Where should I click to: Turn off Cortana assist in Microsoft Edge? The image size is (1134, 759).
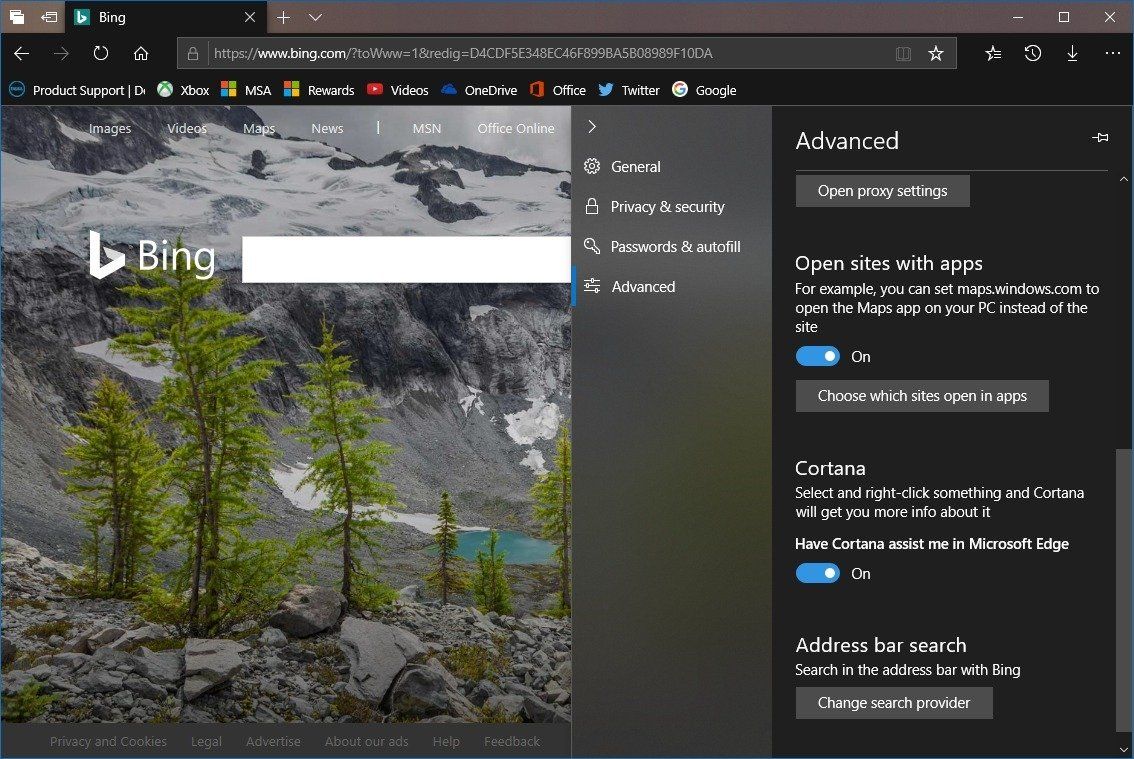pos(817,573)
